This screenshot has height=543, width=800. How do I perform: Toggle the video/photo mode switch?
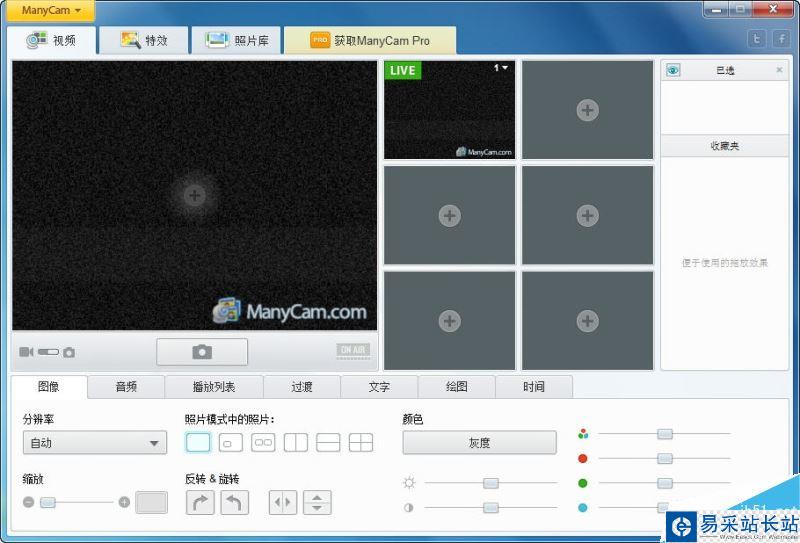(48, 352)
